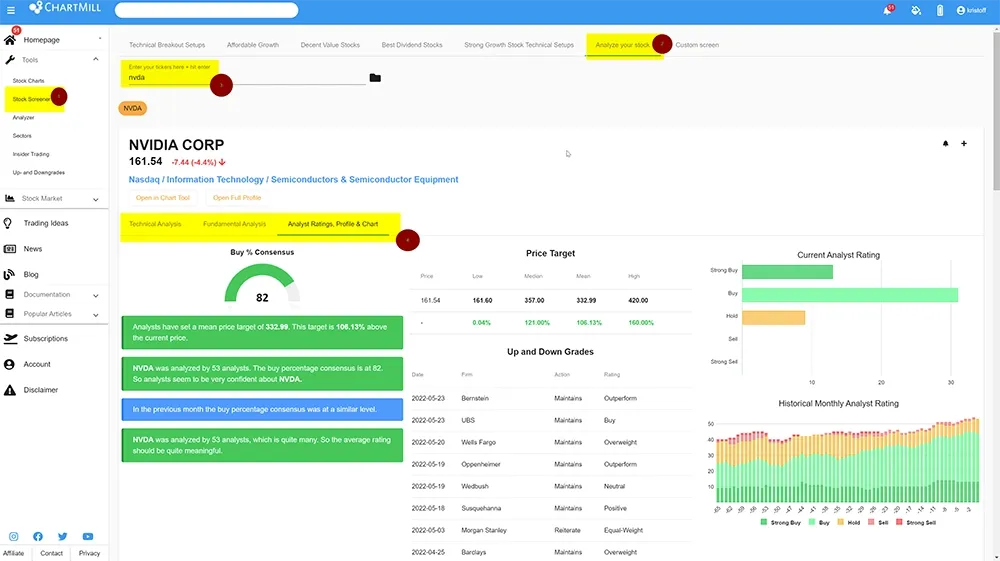Click the Homepage house icon
1000x561 pixels.
(x=10, y=40)
